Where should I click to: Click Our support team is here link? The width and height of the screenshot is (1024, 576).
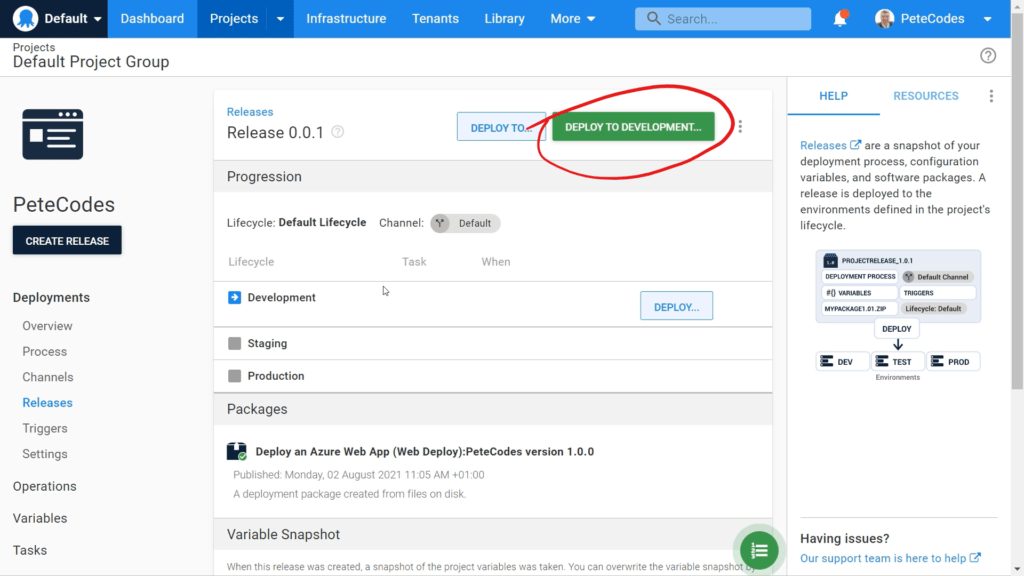[890, 558]
